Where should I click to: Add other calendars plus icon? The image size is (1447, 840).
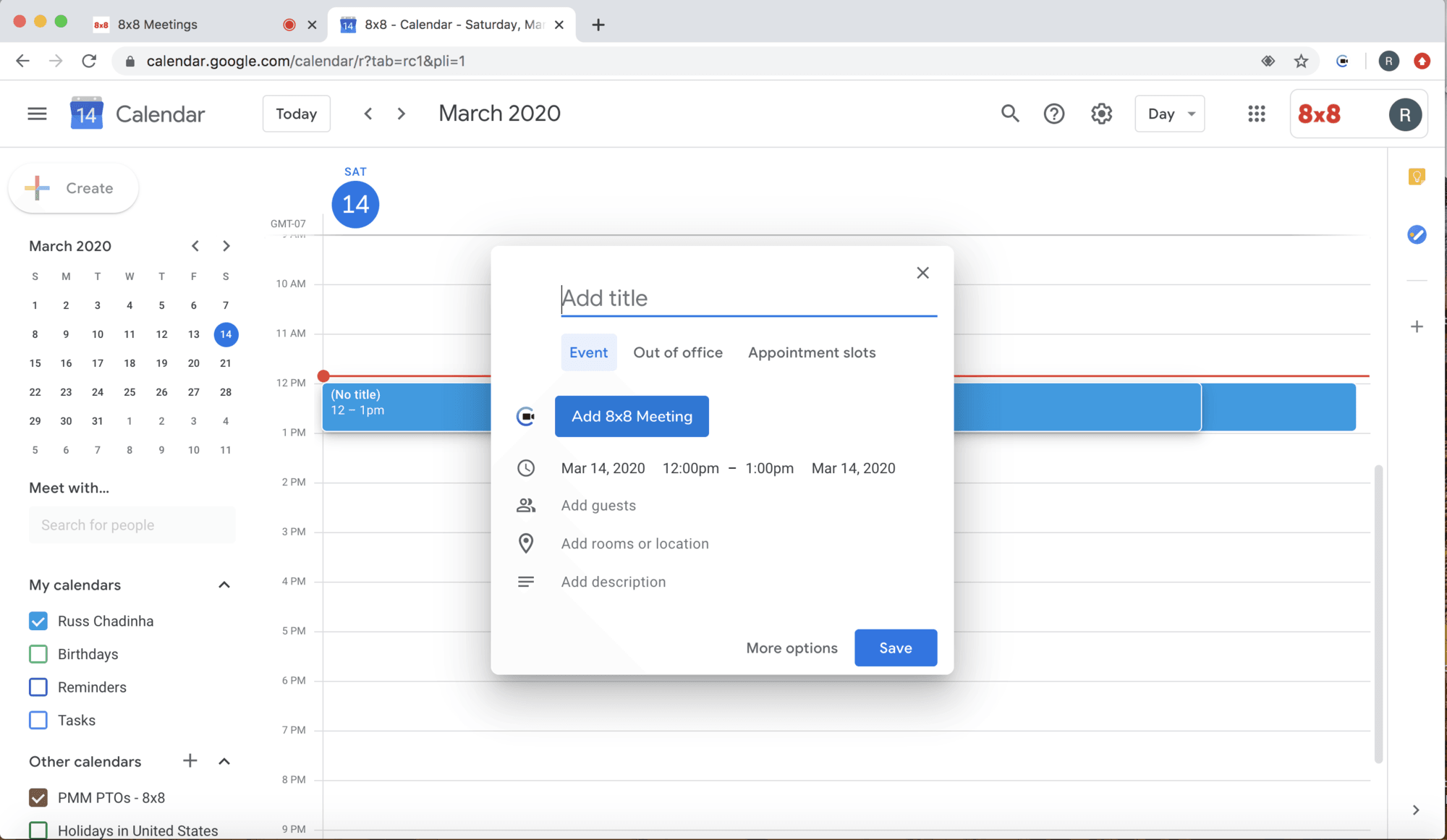pos(190,760)
